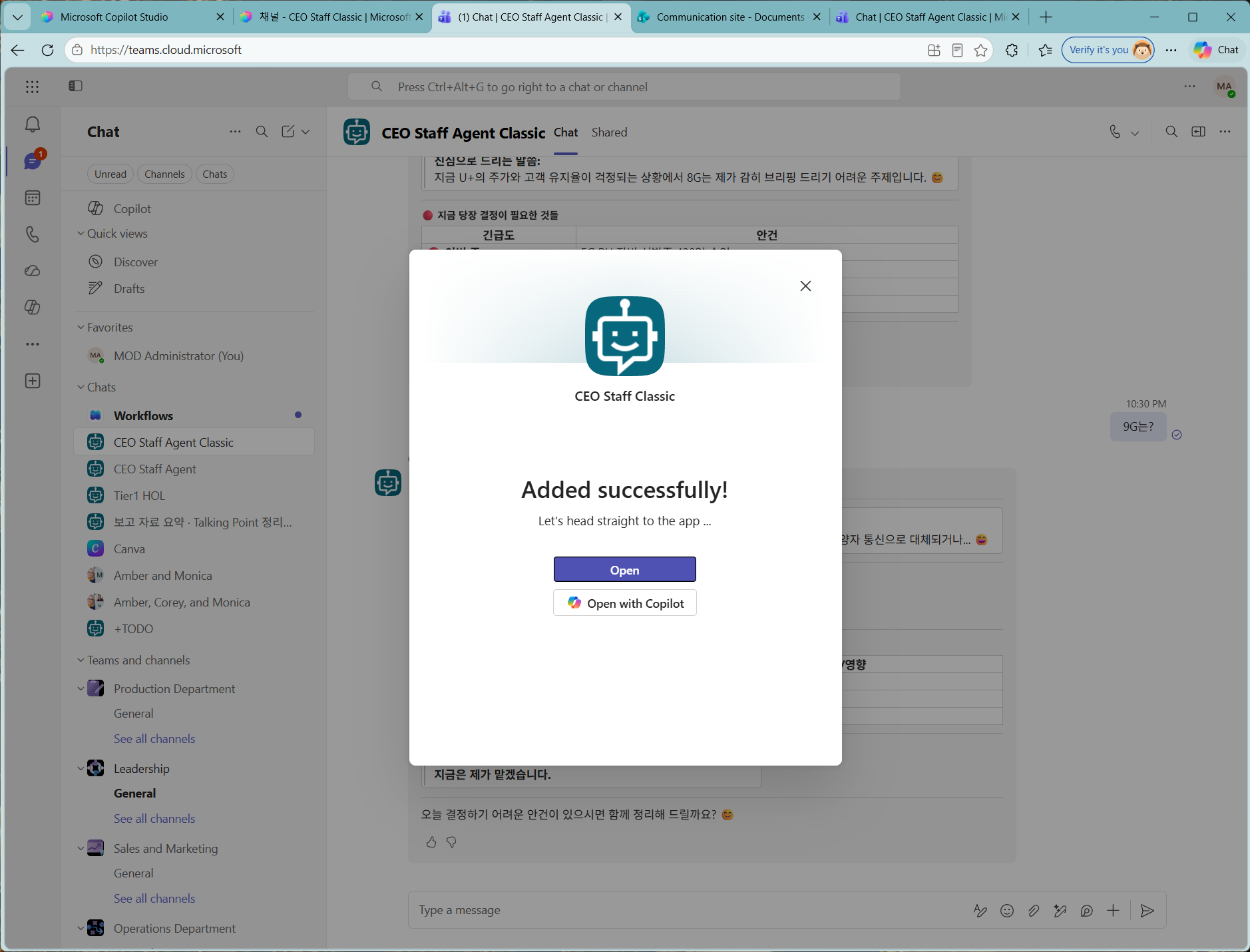This screenshot has height=952, width=1250.
Task: Switch to the Shared tab
Action: 609,132
